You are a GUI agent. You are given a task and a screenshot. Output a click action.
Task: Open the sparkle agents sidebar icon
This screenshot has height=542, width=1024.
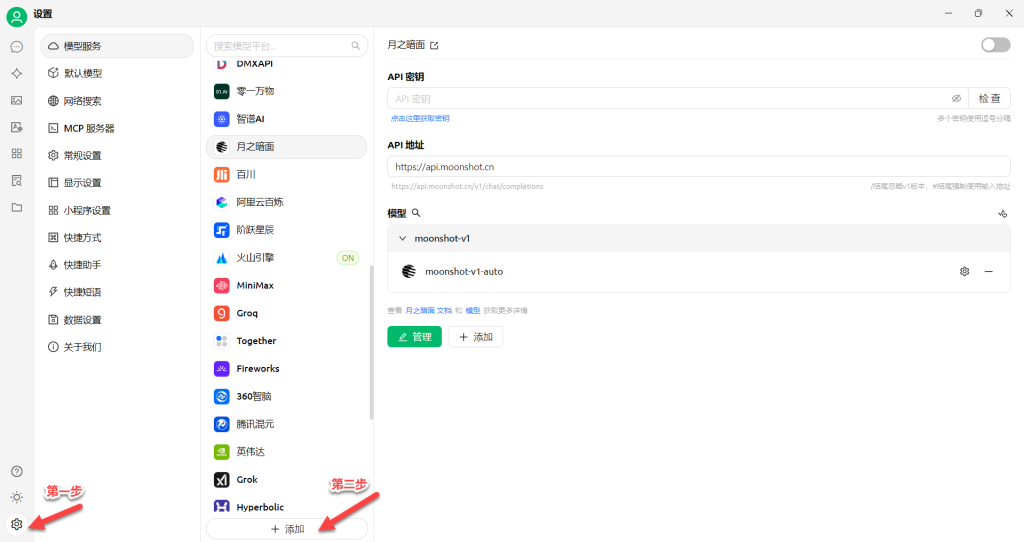tap(17, 74)
